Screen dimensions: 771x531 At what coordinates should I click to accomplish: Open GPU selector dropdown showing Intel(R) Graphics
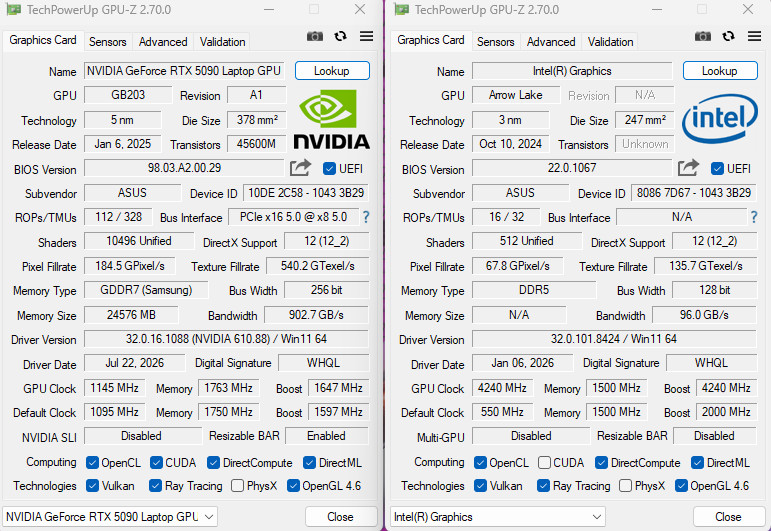[498, 517]
